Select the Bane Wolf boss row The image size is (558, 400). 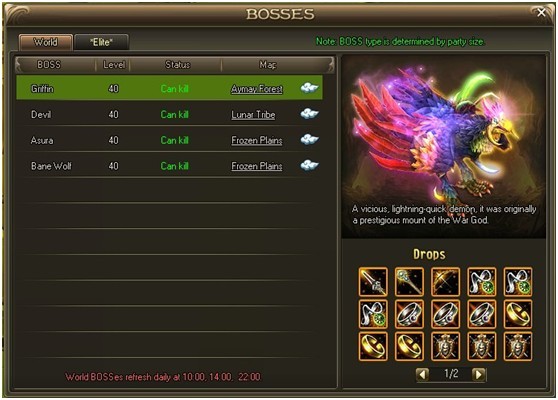coord(169,166)
